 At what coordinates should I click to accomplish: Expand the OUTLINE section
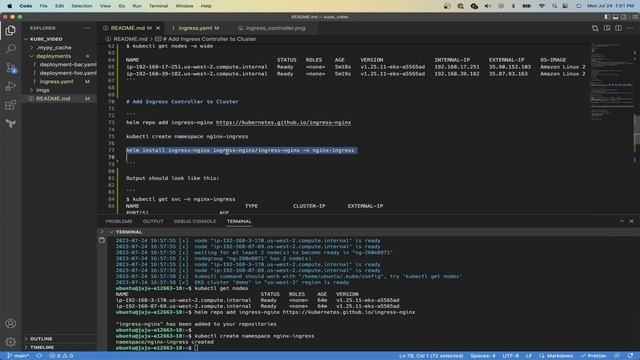click(x=41, y=339)
